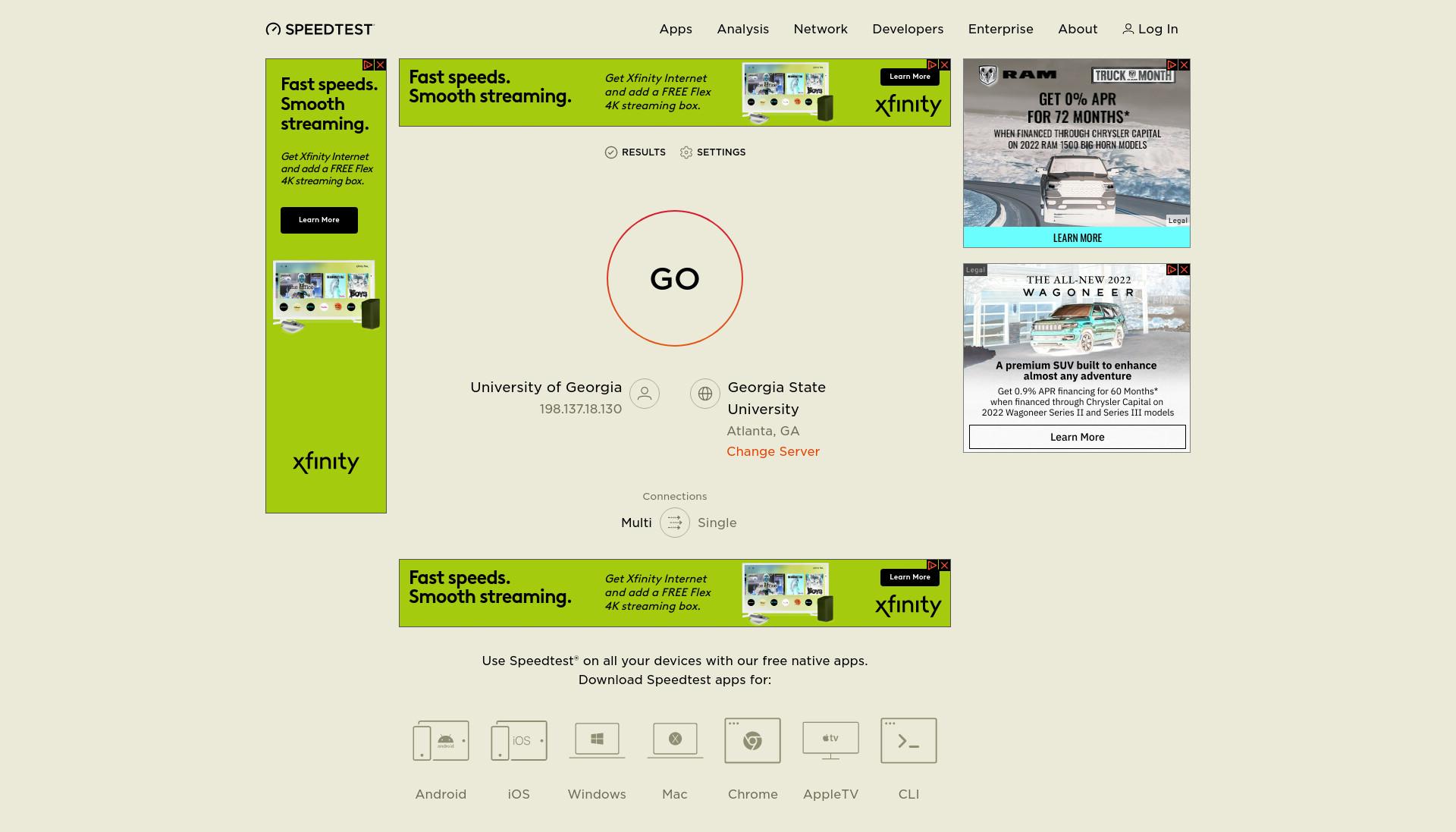This screenshot has width=1456, height=832.
Task: Click the Atlanta, GA location text
Action: 763,431
